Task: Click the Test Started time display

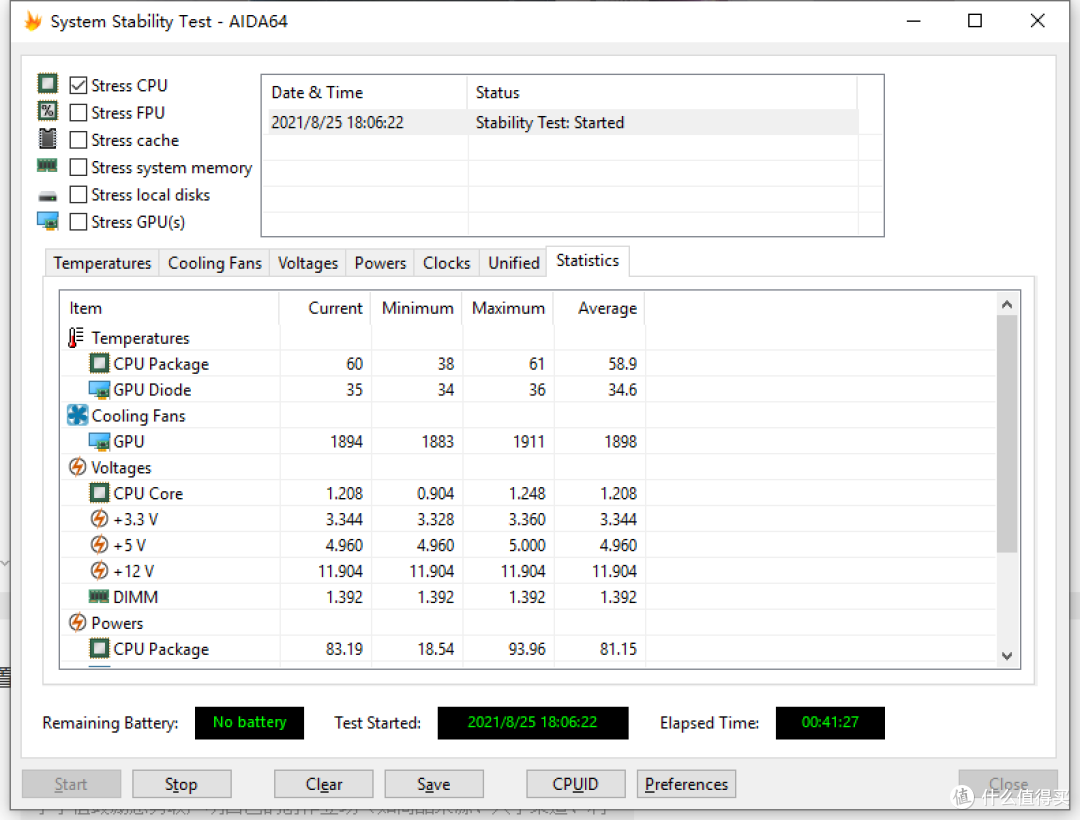Action: pos(532,722)
